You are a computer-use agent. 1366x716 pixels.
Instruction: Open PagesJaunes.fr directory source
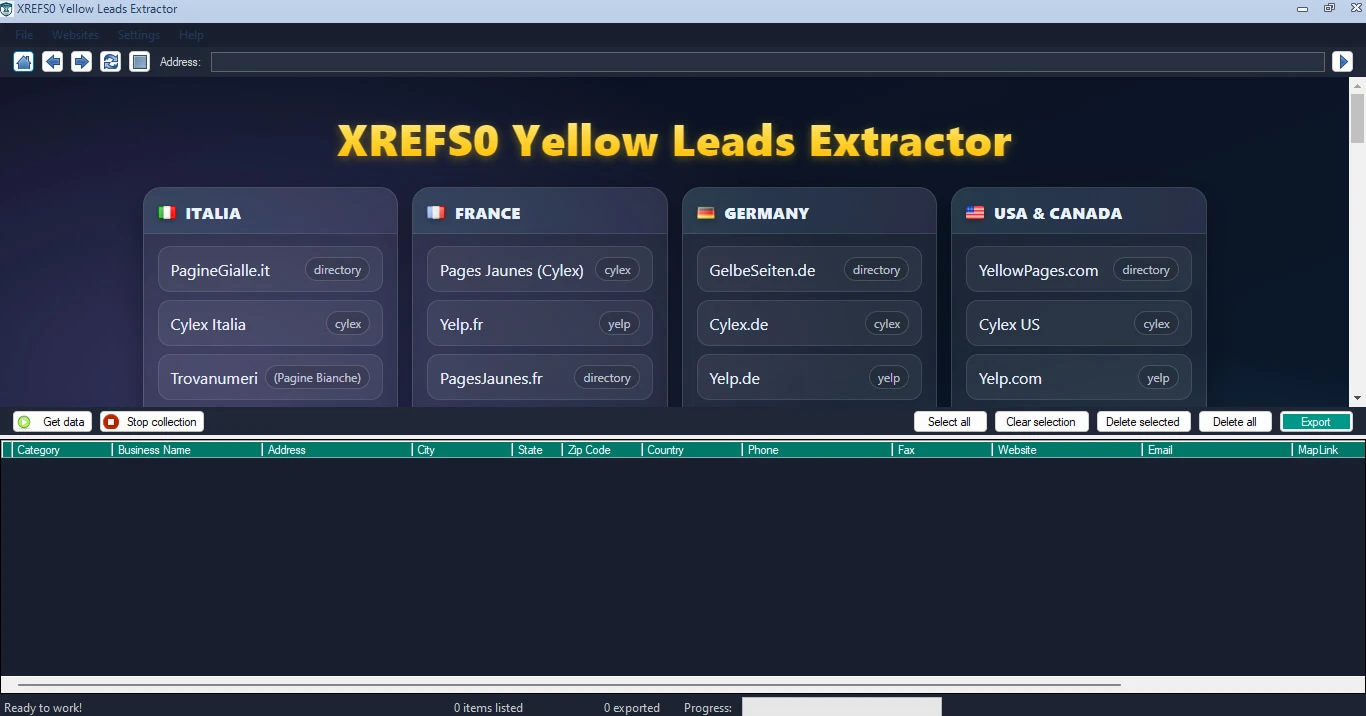(539, 378)
